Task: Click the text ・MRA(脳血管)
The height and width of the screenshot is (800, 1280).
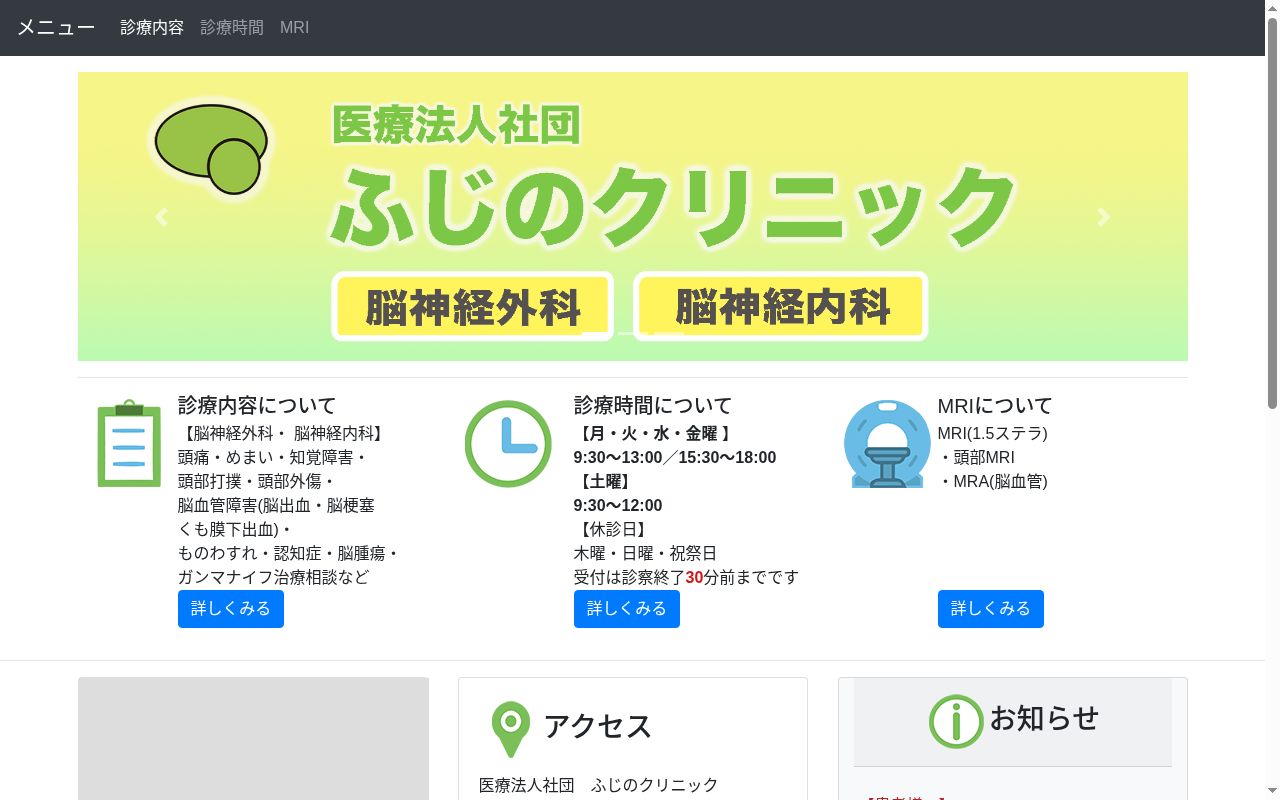Action: [993, 482]
